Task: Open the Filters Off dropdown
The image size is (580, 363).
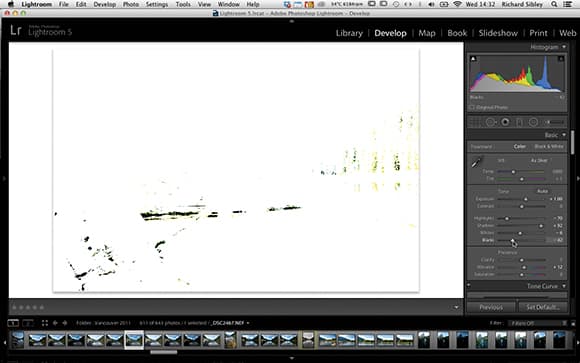Action: (537, 323)
